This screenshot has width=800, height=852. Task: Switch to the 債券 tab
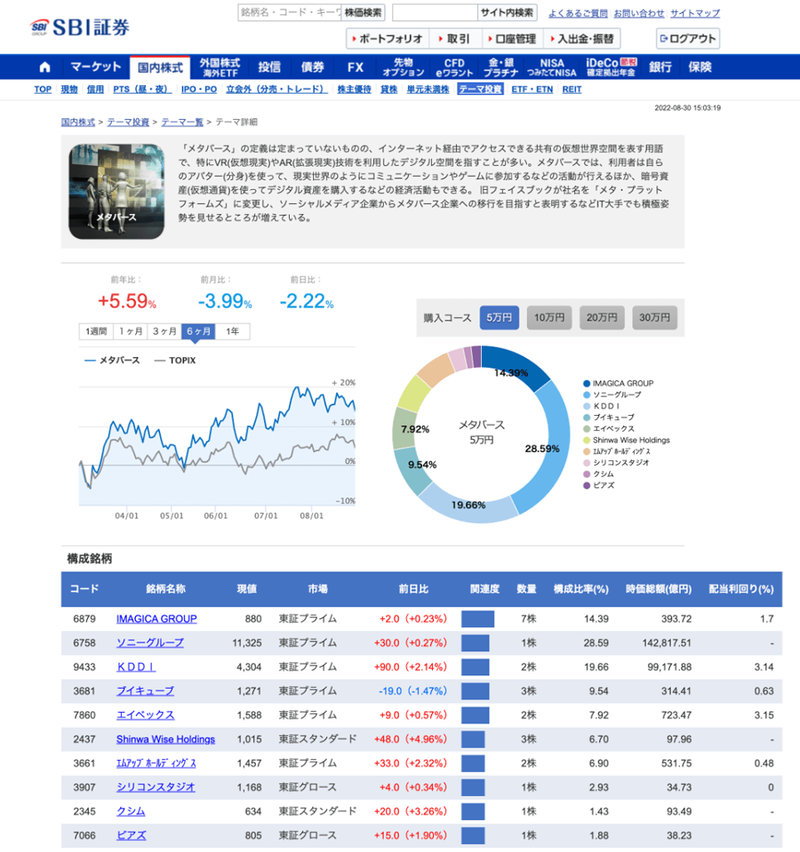[312, 67]
